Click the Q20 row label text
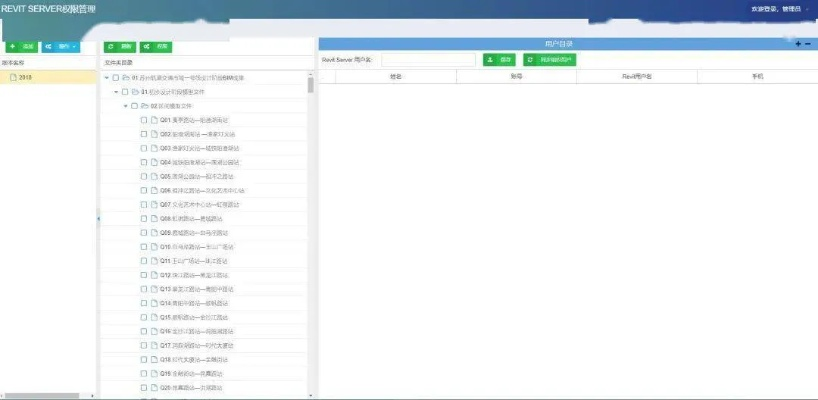Viewport: 818px width, 400px height. click(x=191, y=387)
